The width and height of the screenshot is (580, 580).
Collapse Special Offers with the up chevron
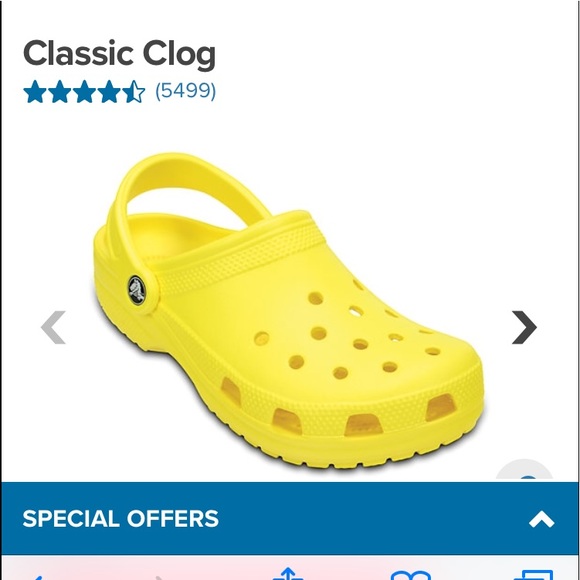coord(541,519)
